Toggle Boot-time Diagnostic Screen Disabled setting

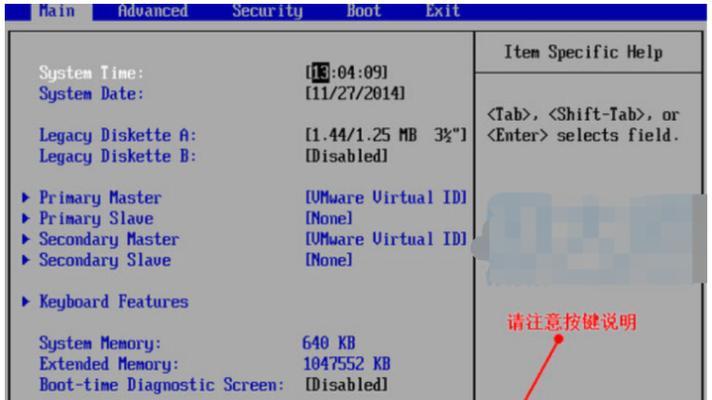click(347, 385)
